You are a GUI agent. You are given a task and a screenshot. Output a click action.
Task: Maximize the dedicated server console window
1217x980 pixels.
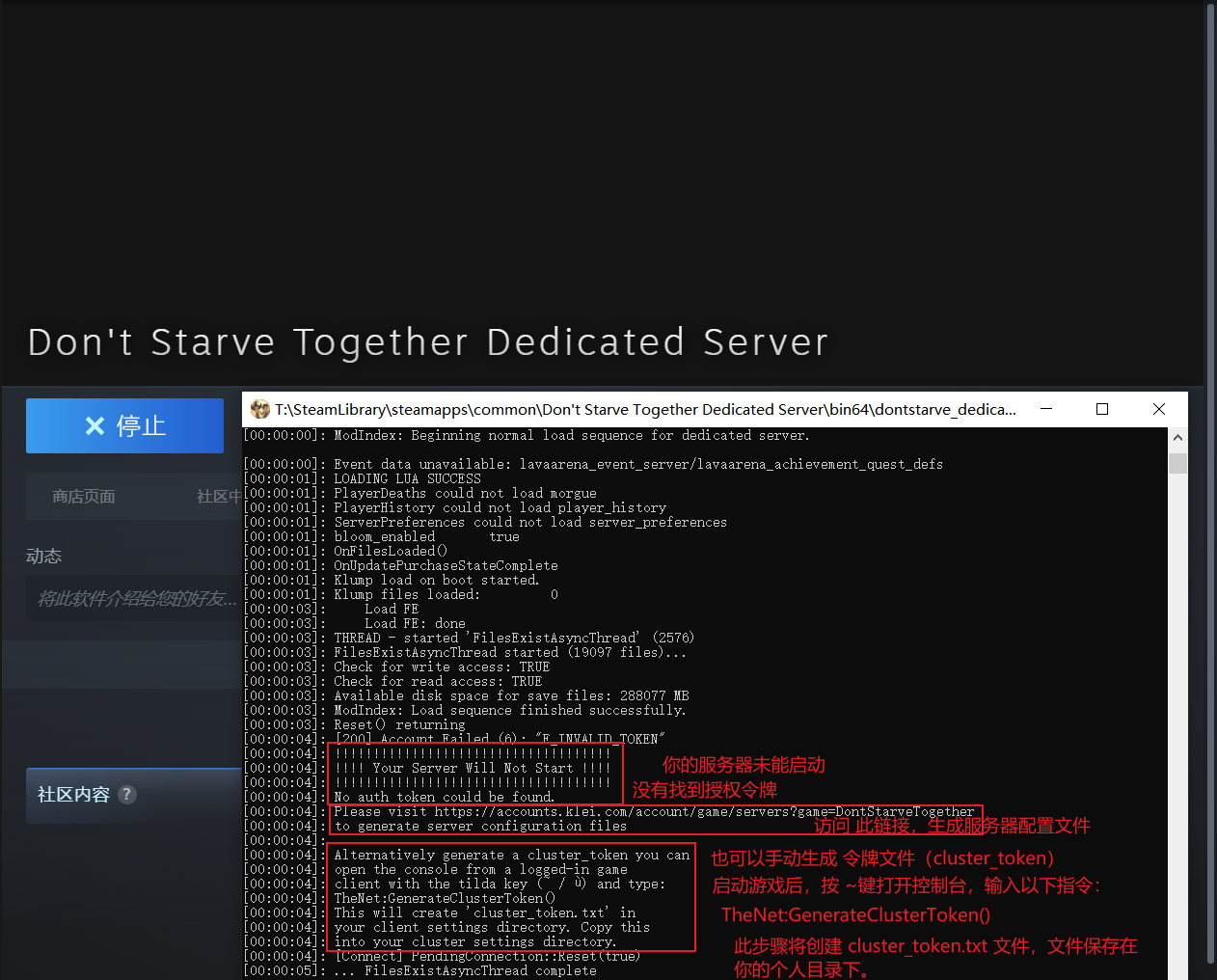[x=1102, y=409]
